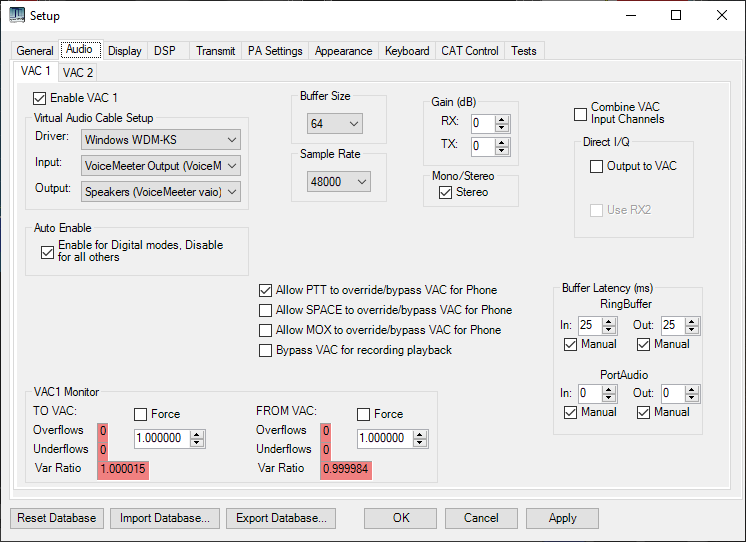Image resolution: width=746 pixels, height=542 pixels.
Task: Enable Allow SPACE to override/bypass VAC
Action: (265, 310)
